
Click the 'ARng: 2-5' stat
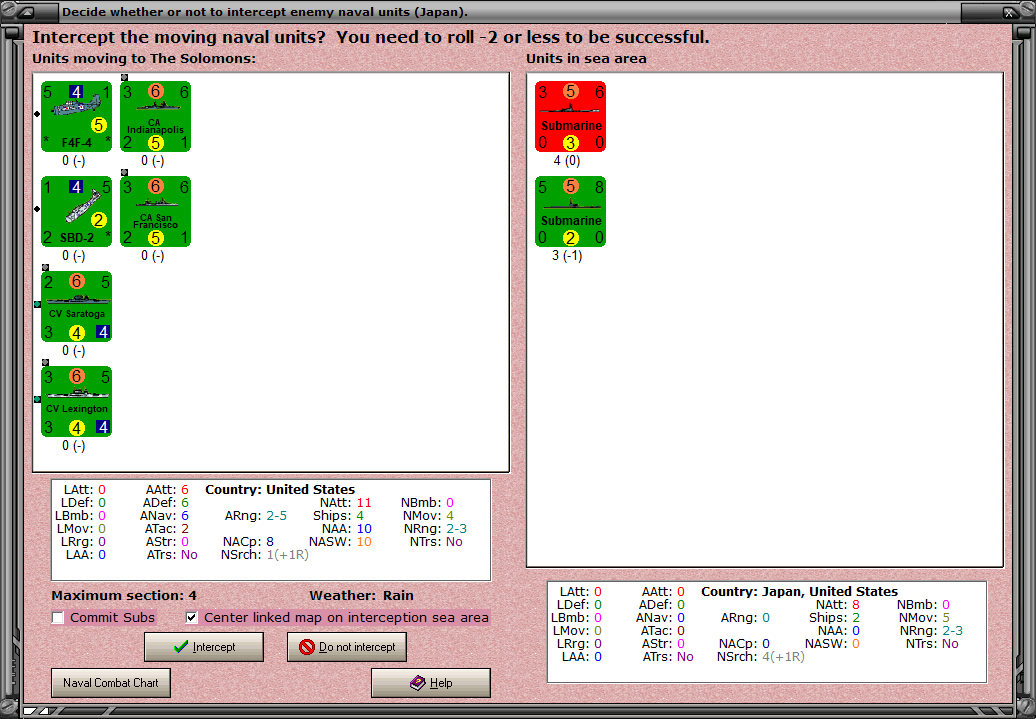click(256, 515)
